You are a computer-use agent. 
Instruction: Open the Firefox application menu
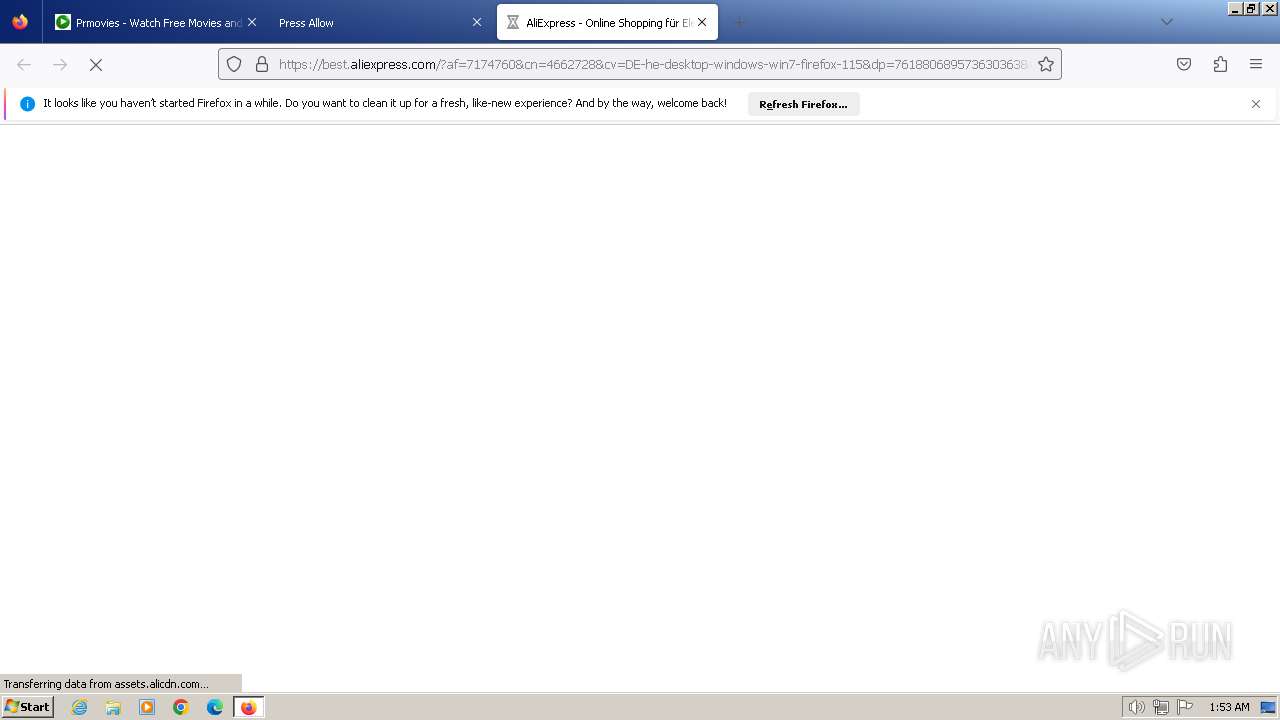1256,64
